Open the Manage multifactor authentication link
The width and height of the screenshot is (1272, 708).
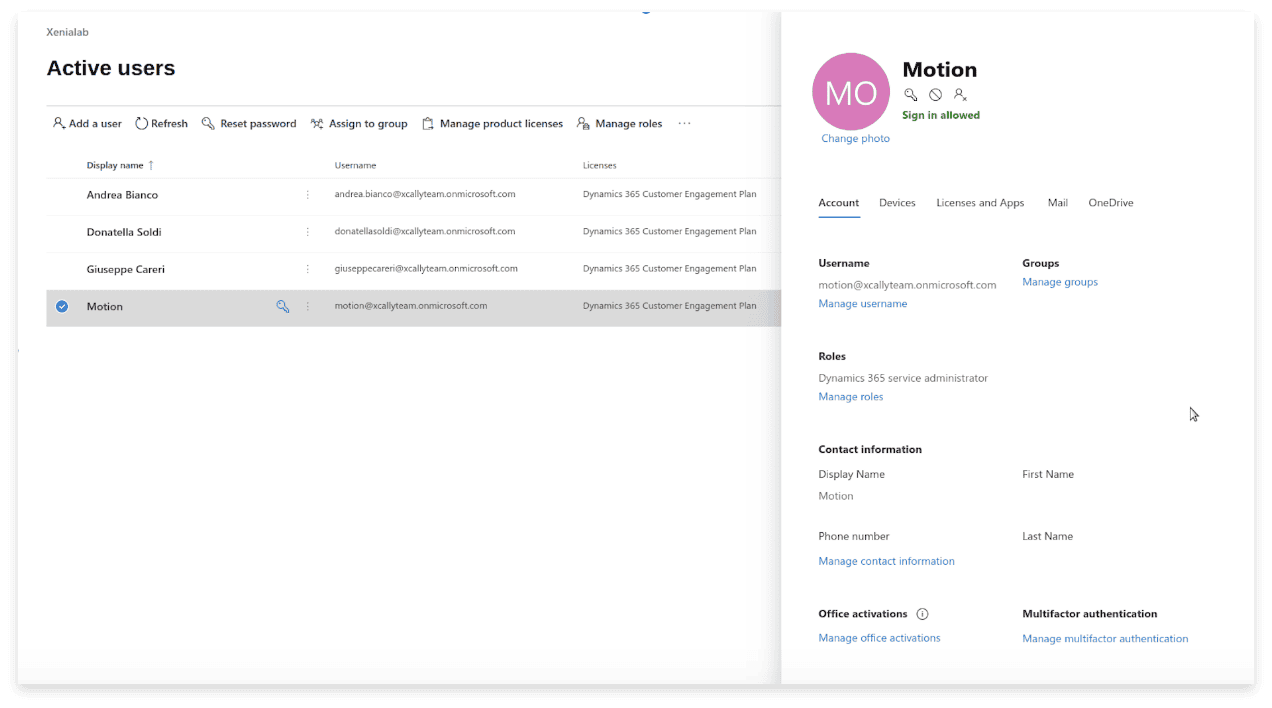pyautogui.click(x=1105, y=639)
